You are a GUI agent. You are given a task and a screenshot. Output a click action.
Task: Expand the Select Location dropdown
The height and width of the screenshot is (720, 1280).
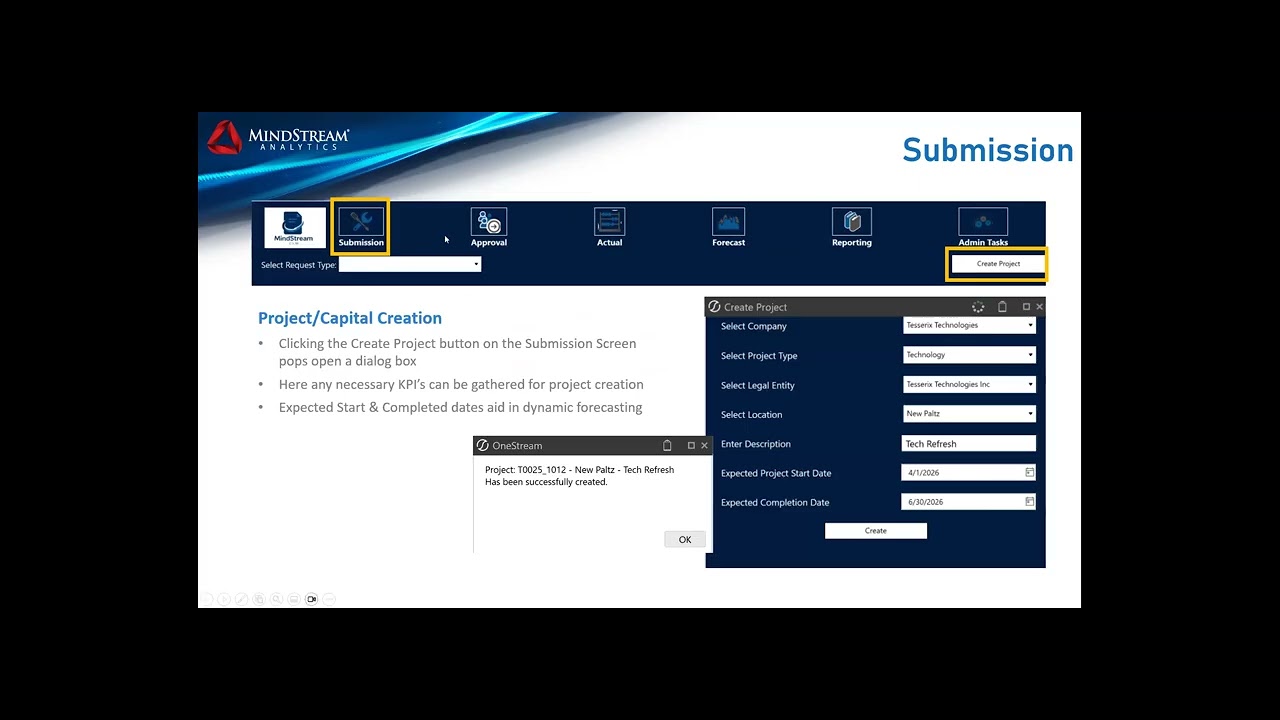(x=969, y=413)
